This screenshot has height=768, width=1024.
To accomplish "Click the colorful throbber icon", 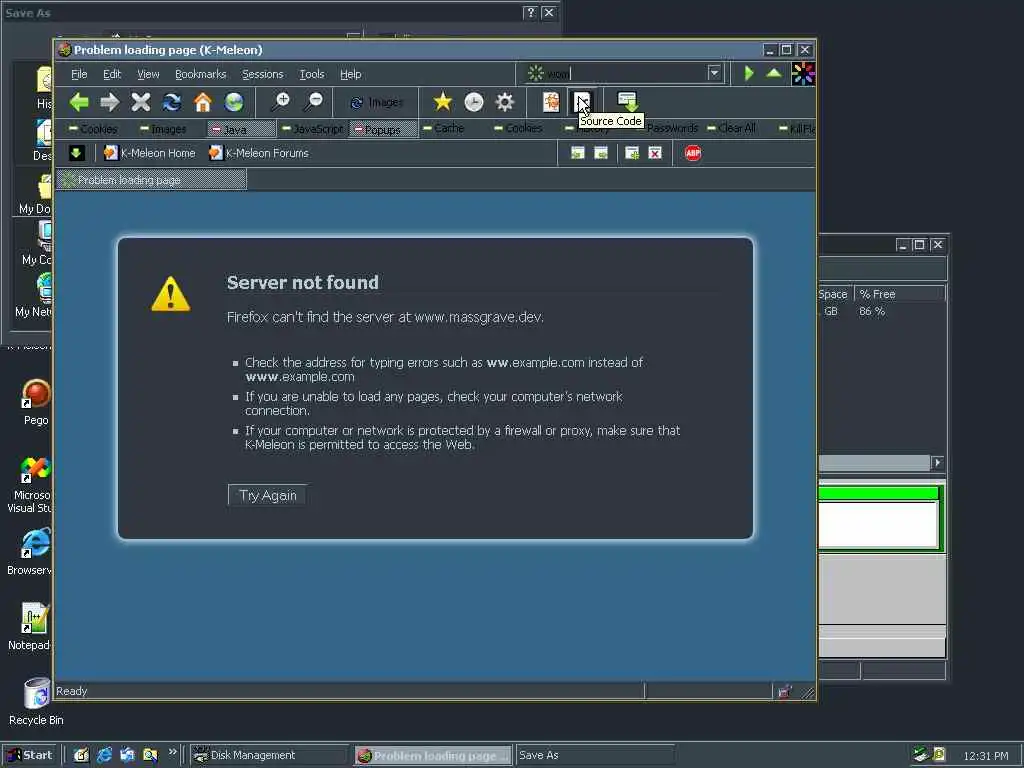I will [x=803, y=74].
